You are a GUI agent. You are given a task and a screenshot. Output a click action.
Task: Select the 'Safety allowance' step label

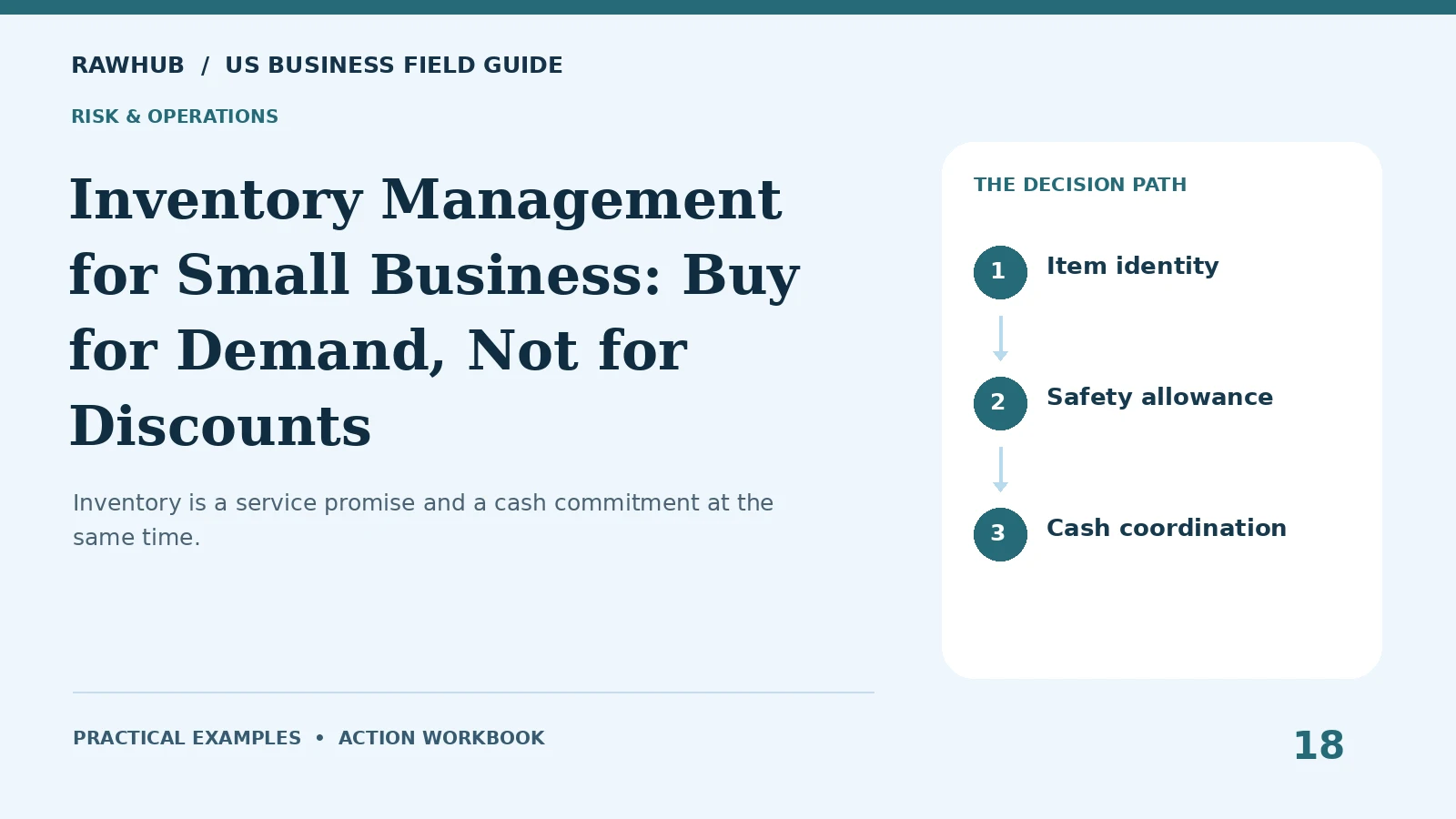[1159, 397]
